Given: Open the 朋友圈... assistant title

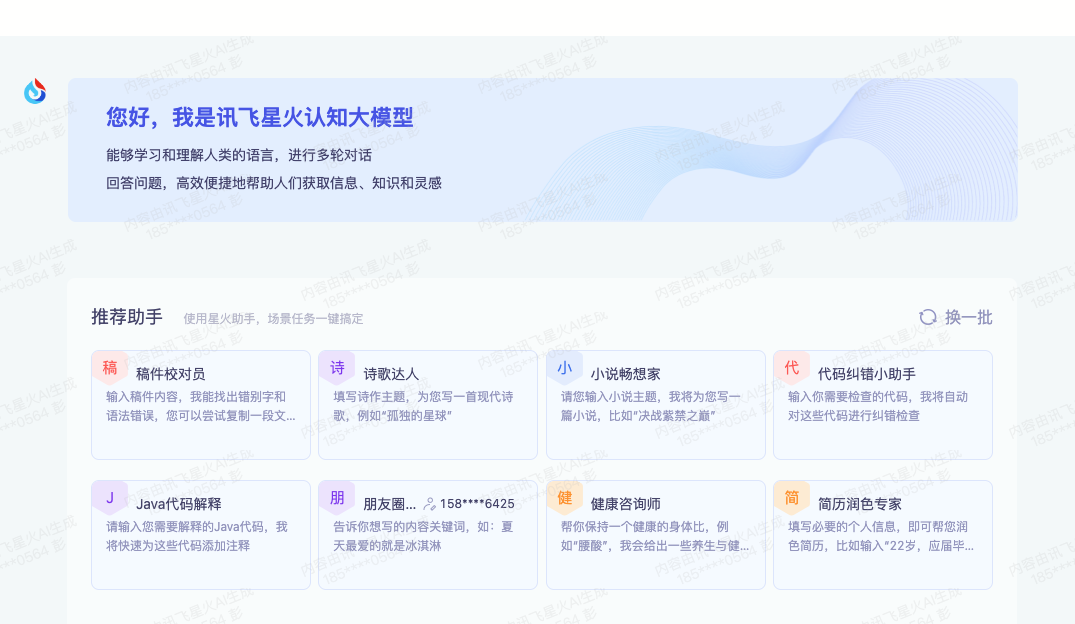Looking at the screenshot, I should (389, 504).
